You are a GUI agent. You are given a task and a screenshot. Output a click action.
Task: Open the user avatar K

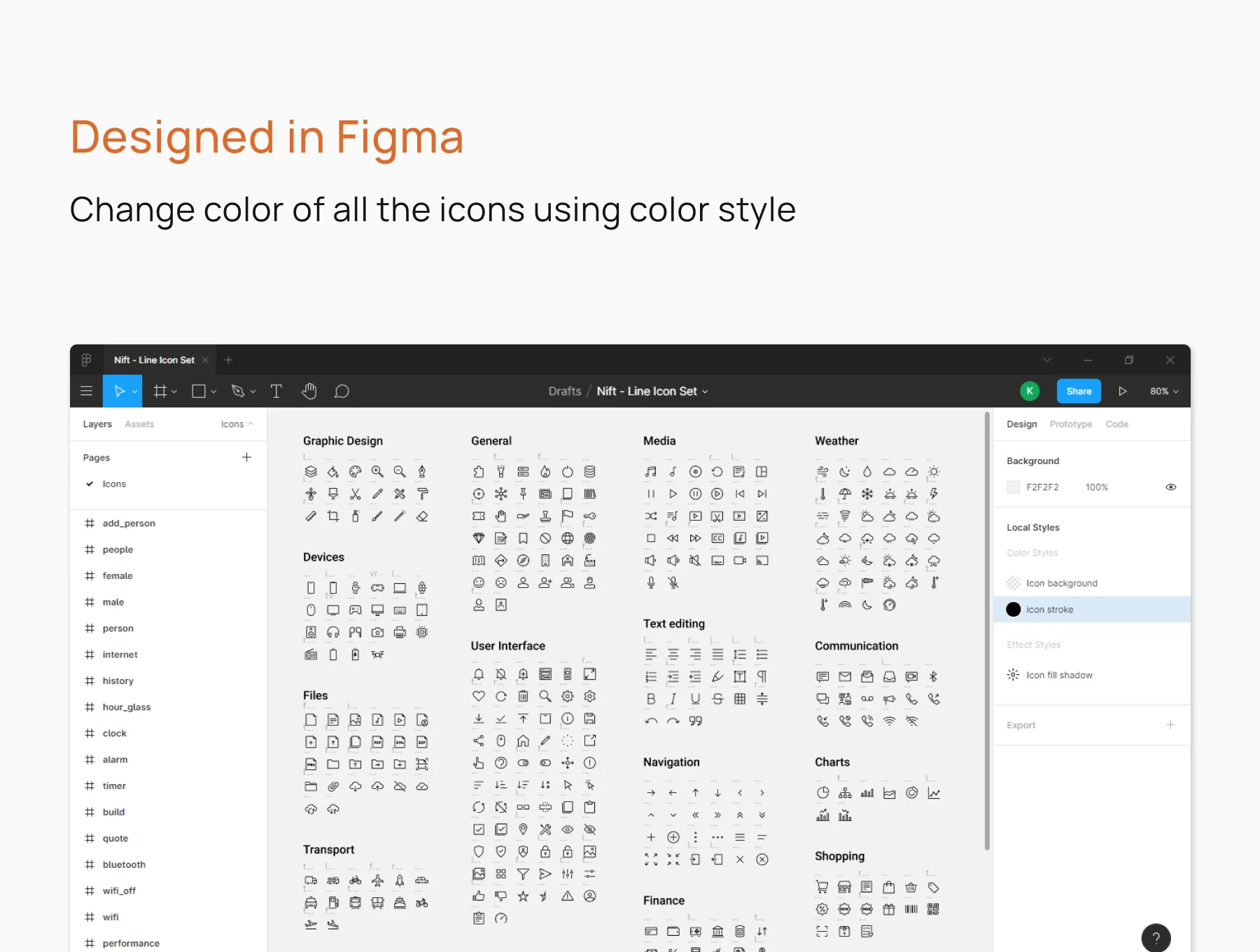pos(1030,391)
